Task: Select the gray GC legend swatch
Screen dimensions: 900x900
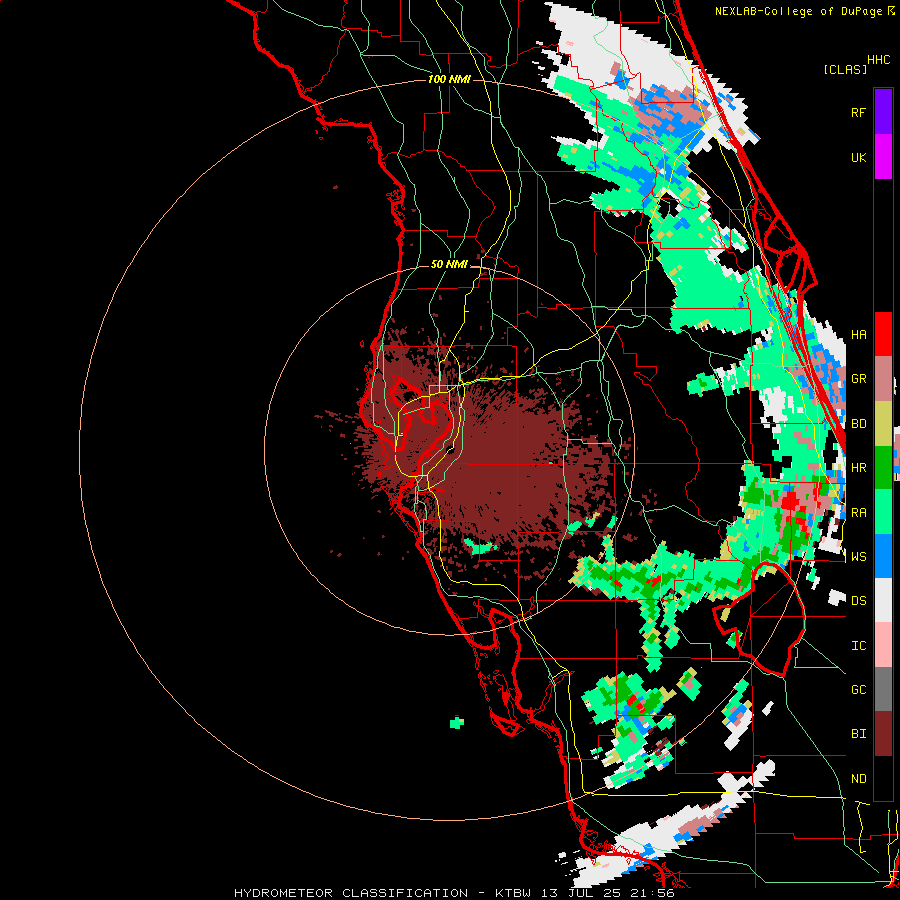Action: pos(883,689)
